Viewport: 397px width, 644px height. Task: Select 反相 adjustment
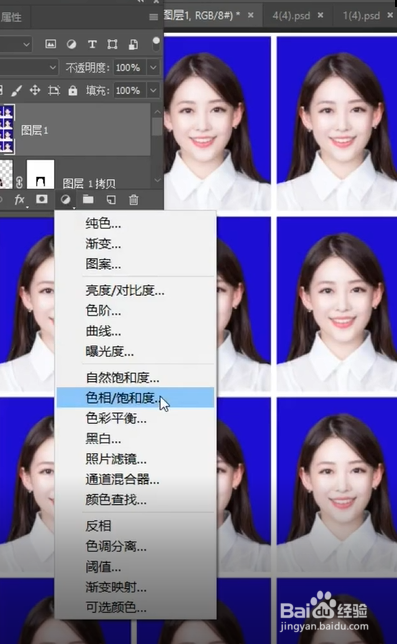tap(135, 526)
